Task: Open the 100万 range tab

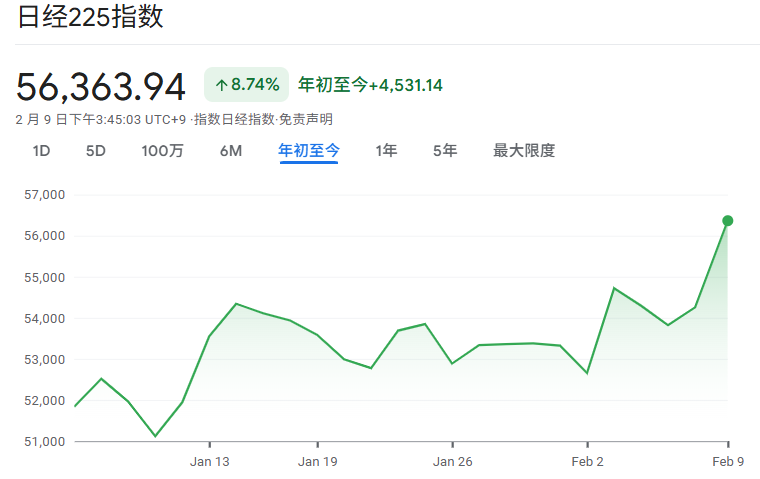Action: pos(162,151)
